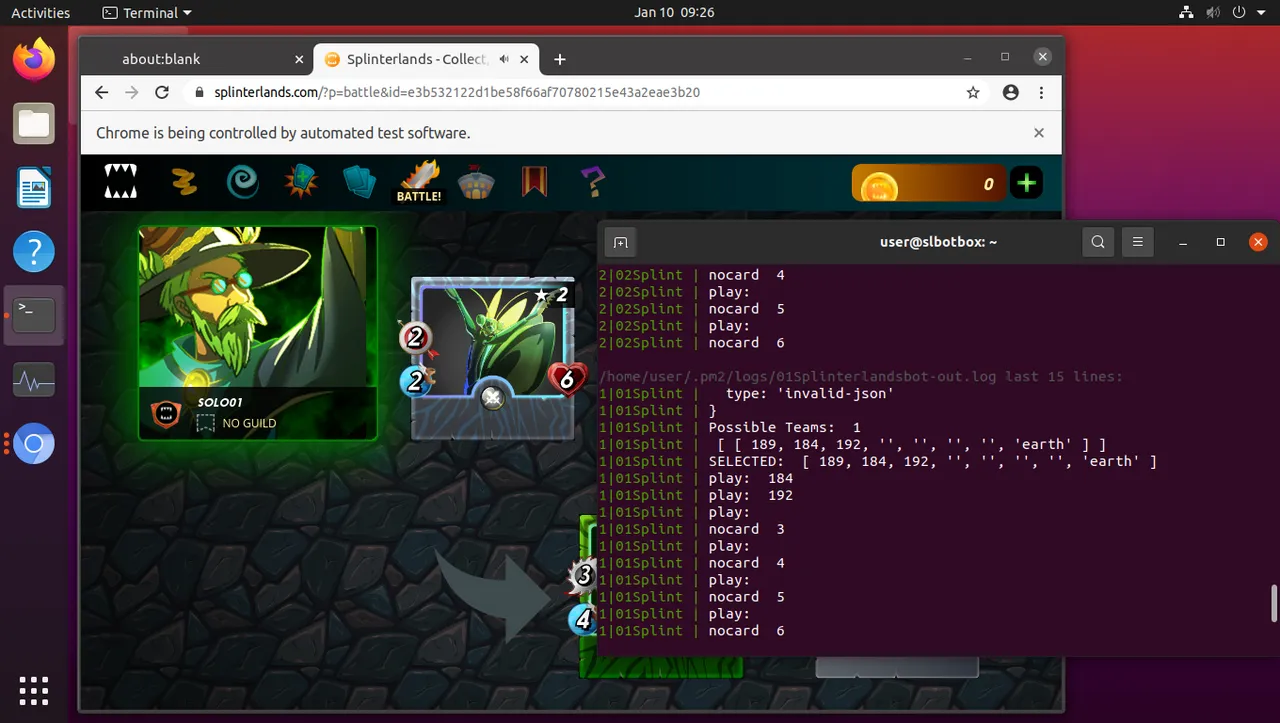Click the 'Possible Teams: 1' terminal line
The image size is (1280, 723).
(730, 427)
